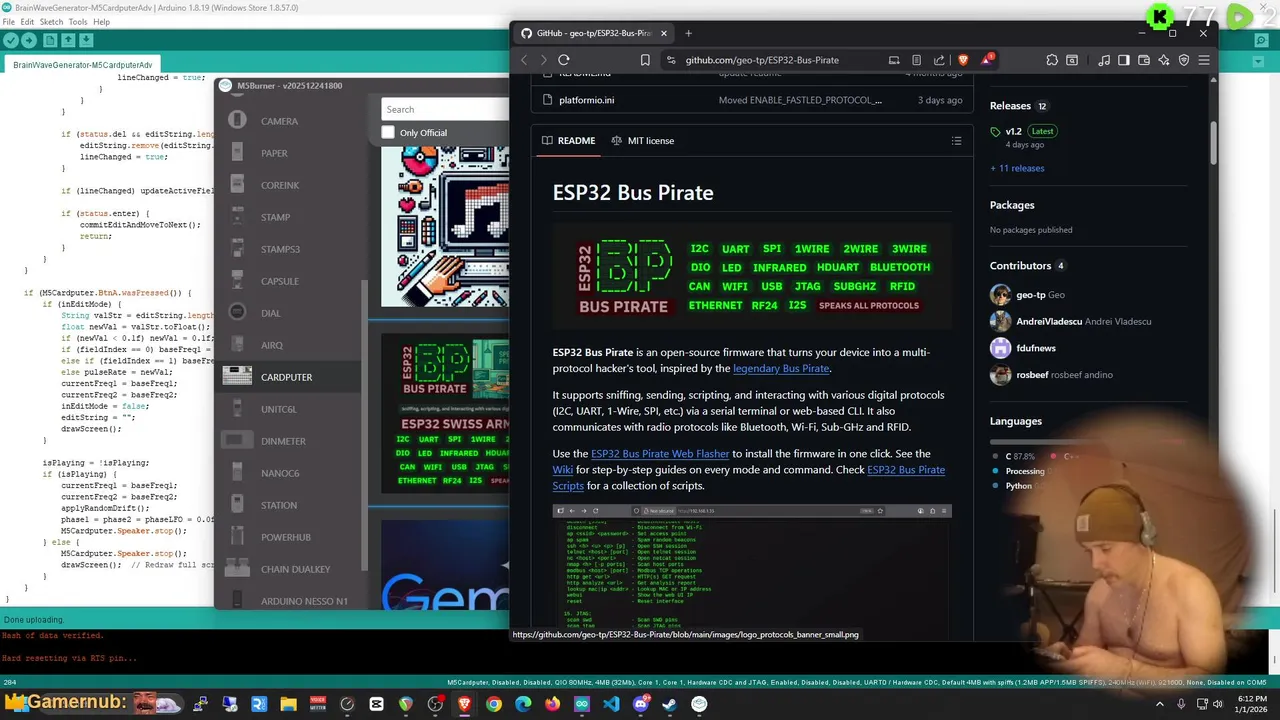
Task: Click the music note playlist icon
Action: (1104, 60)
